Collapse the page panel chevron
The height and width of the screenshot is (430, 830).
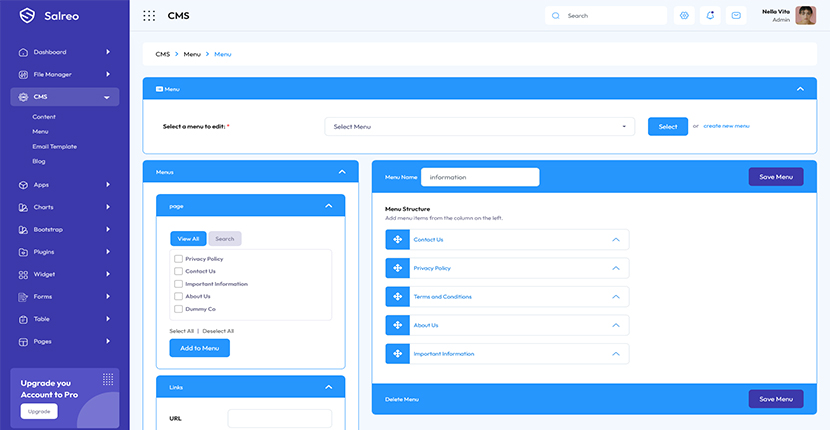click(329, 206)
